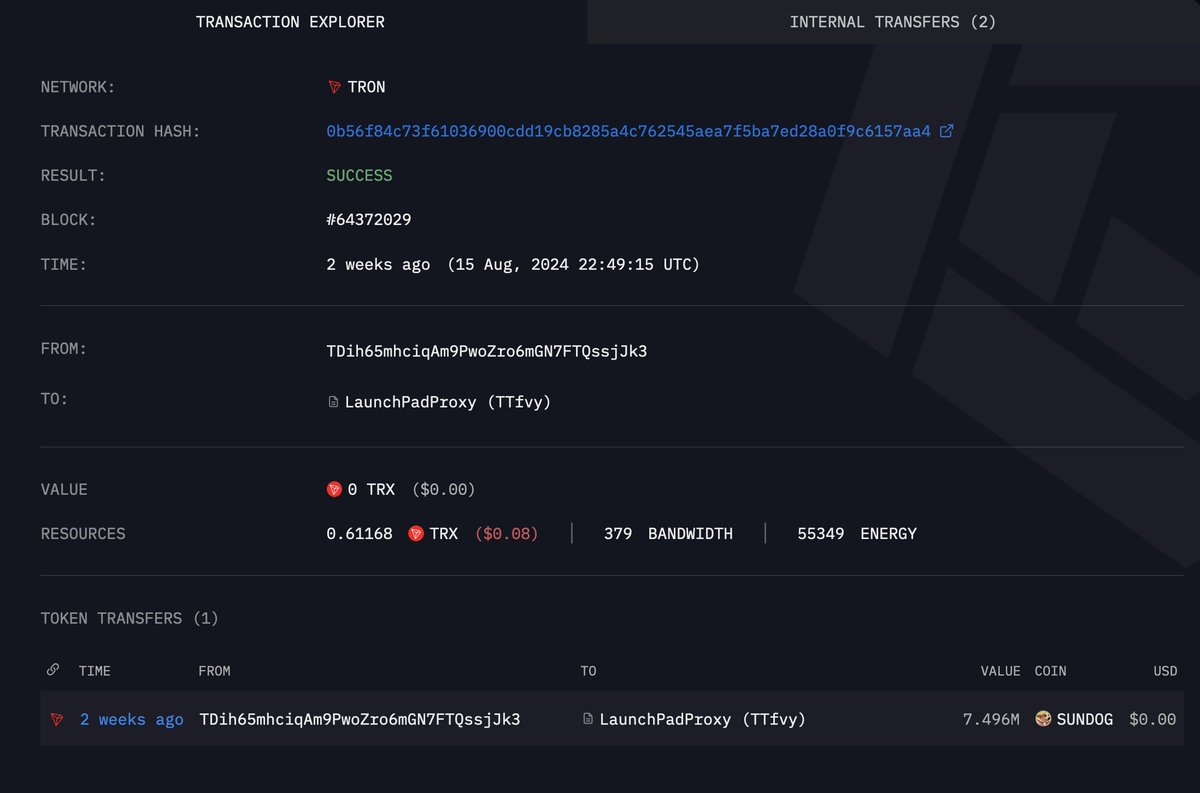Open the Internal Transfers (2) tab
The image size is (1200, 793).
pyautogui.click(x=893, y=21)
